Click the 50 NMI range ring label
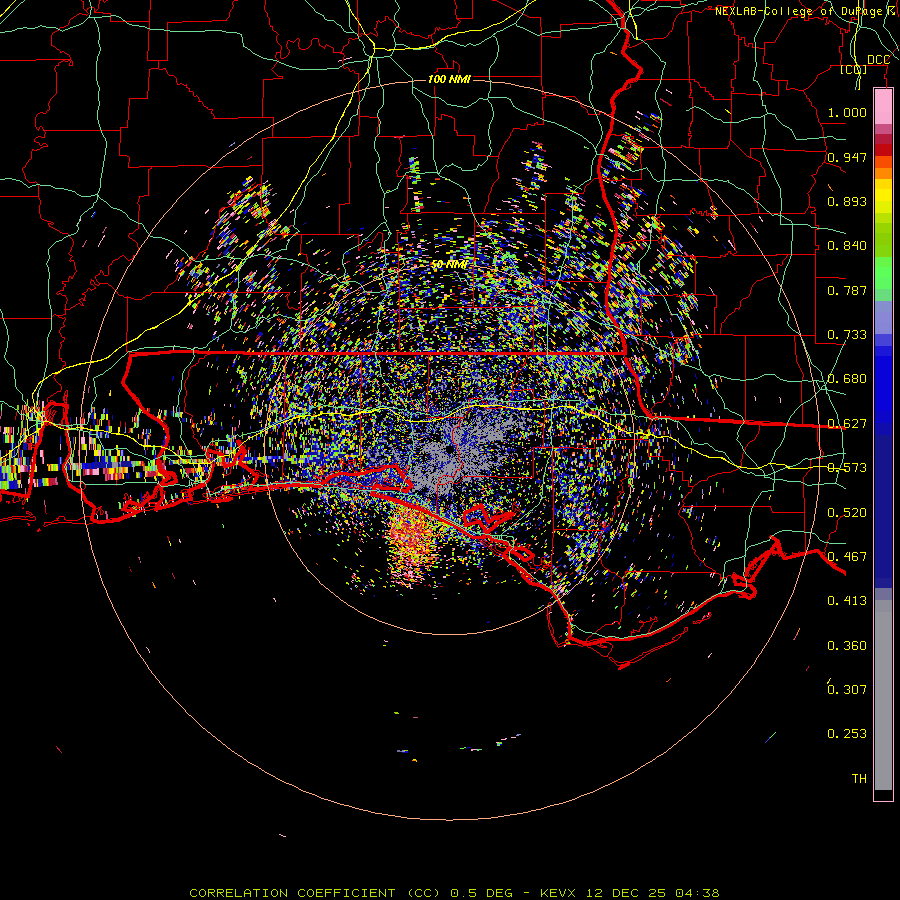 pyautogui.click(x=450, y=264)
